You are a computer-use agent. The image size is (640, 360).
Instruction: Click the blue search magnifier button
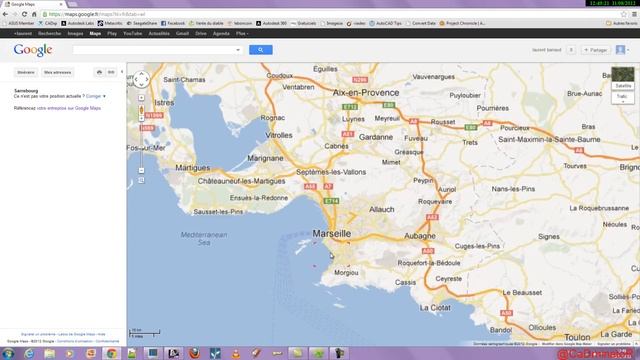[260, 50]
